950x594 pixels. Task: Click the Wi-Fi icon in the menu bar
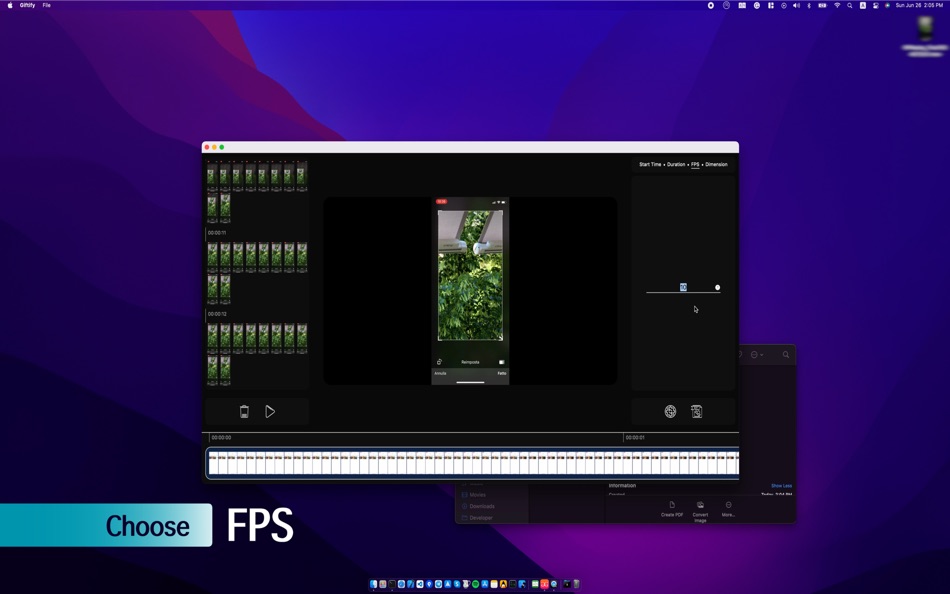coord(837,5)
